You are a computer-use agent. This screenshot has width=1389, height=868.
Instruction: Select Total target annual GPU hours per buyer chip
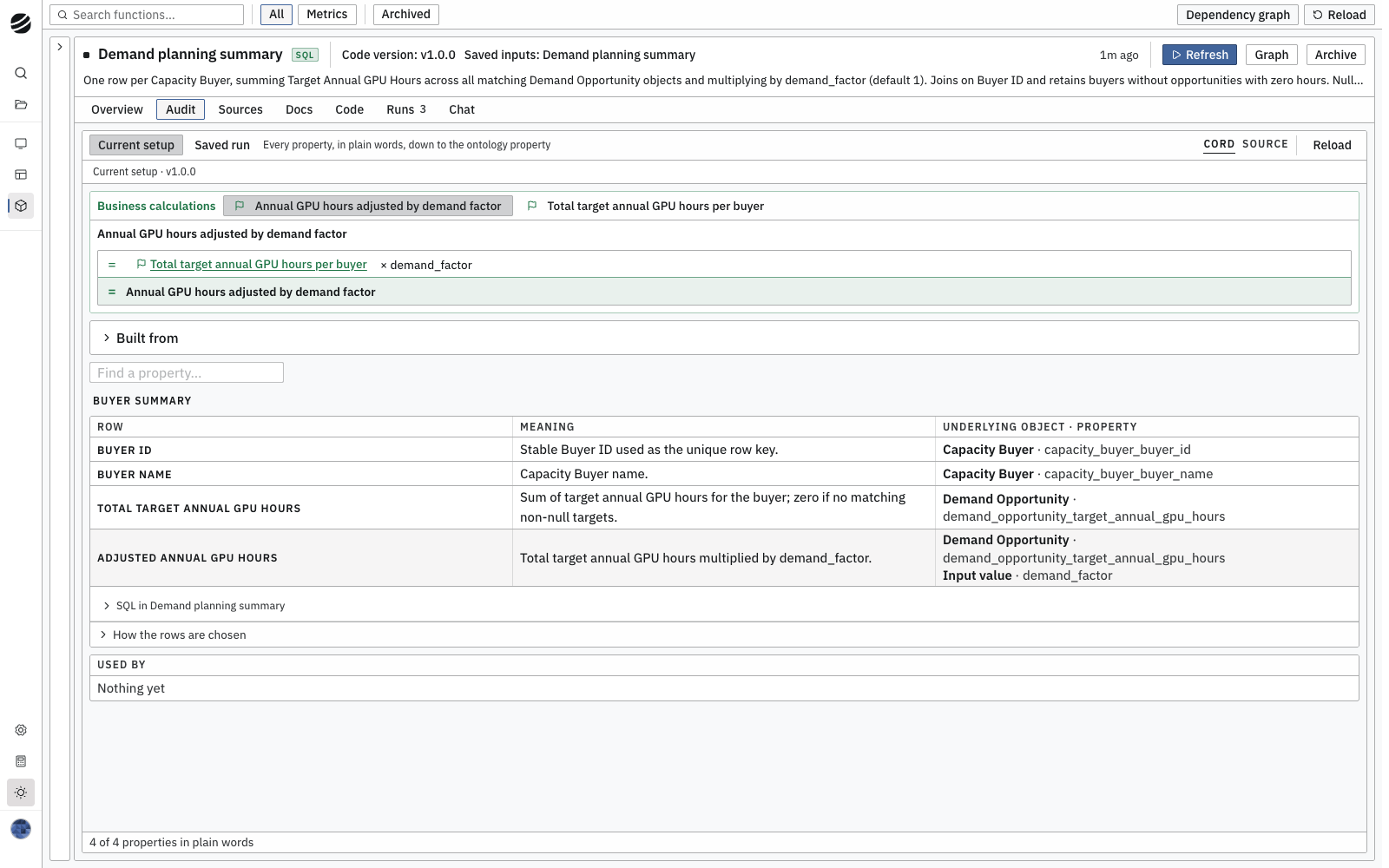click(x=646, y=206)
